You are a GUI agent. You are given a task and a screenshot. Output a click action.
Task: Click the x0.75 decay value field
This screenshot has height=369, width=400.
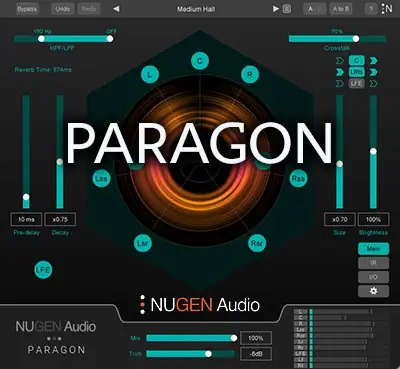[x=60, y=219]
